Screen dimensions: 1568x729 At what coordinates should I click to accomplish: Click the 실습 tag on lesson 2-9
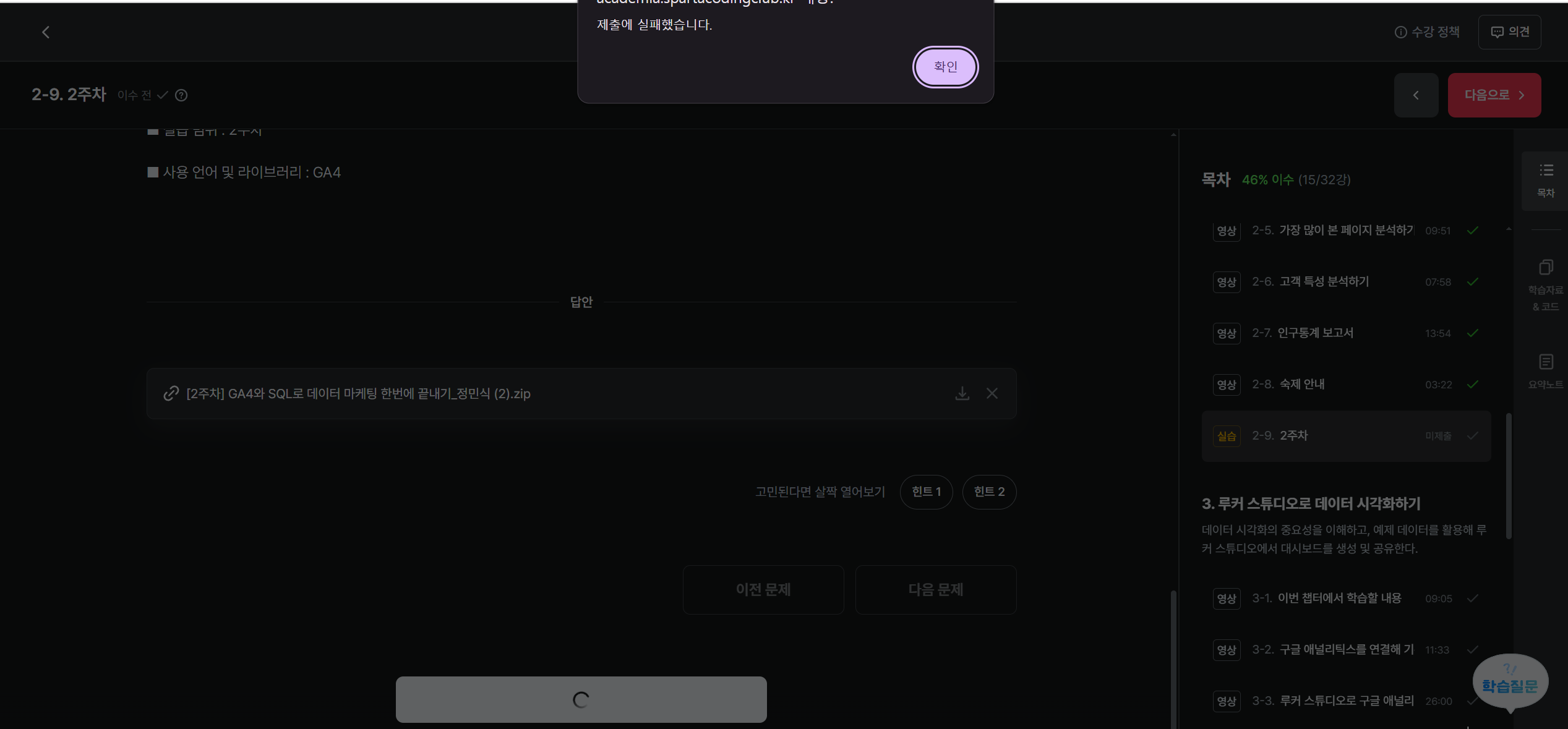pyautogui.click(x=1227, y=437)
